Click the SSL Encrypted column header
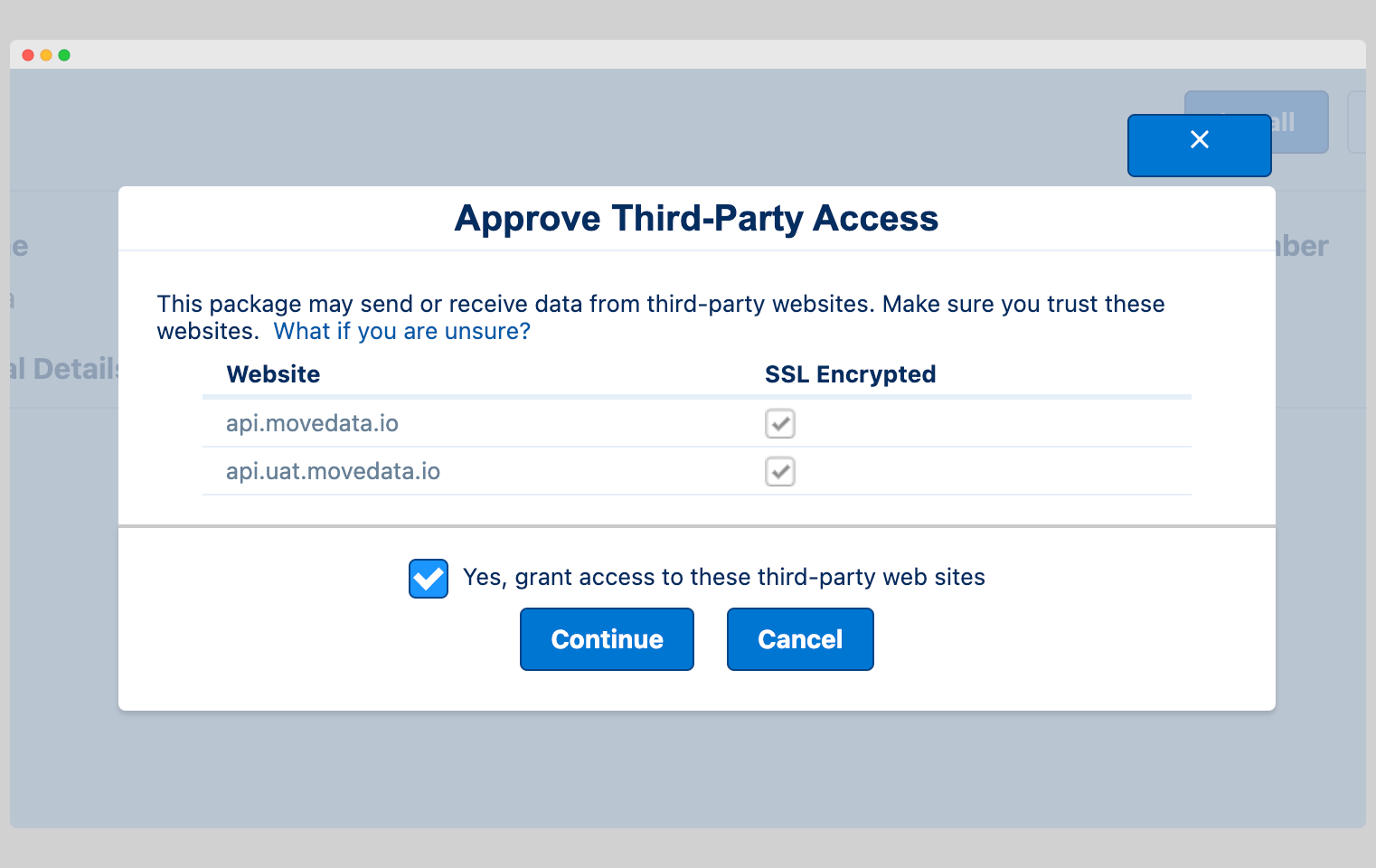Viewport: 1376px width, 868px height. click(850, 374)
